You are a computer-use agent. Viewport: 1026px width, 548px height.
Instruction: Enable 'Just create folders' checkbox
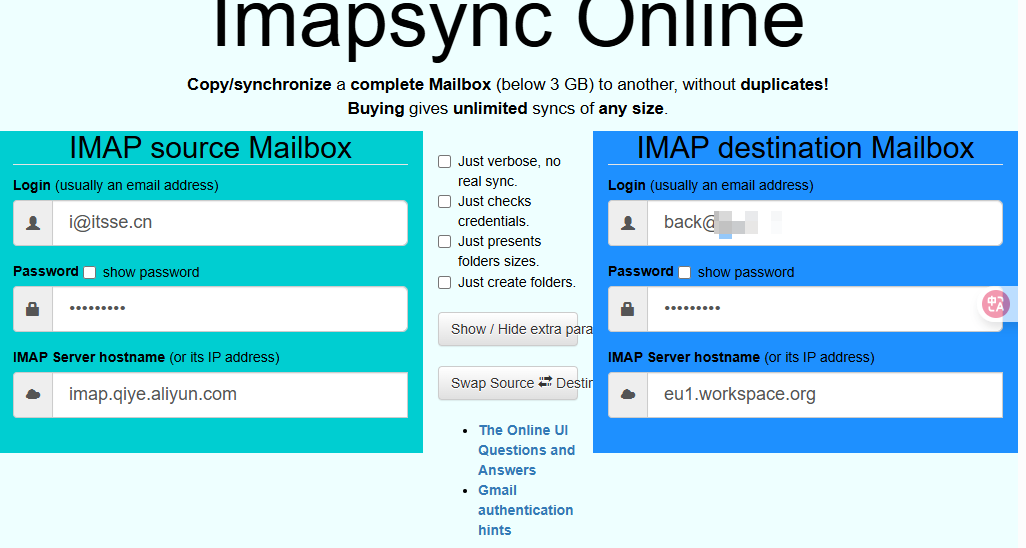pos(444,282)
